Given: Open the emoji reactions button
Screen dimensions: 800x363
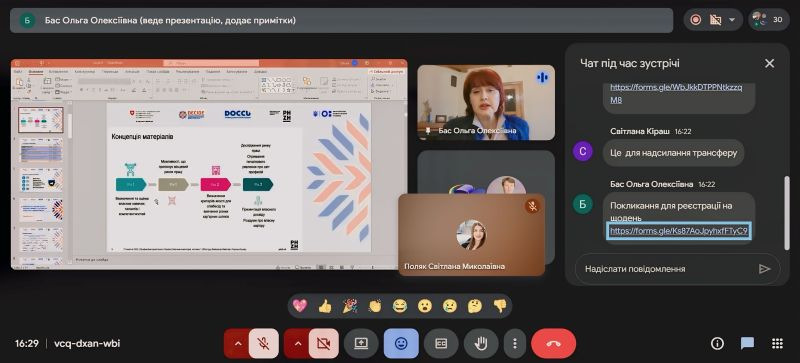Looking at the screenshot, I should (402, 344).
